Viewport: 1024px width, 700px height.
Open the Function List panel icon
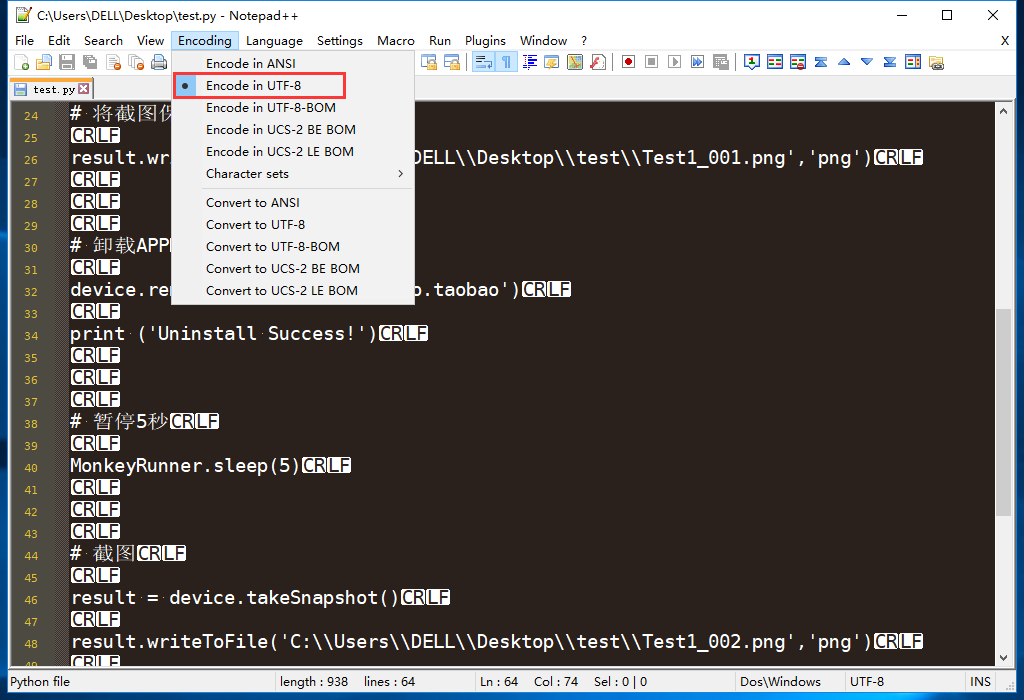point(598,63)
